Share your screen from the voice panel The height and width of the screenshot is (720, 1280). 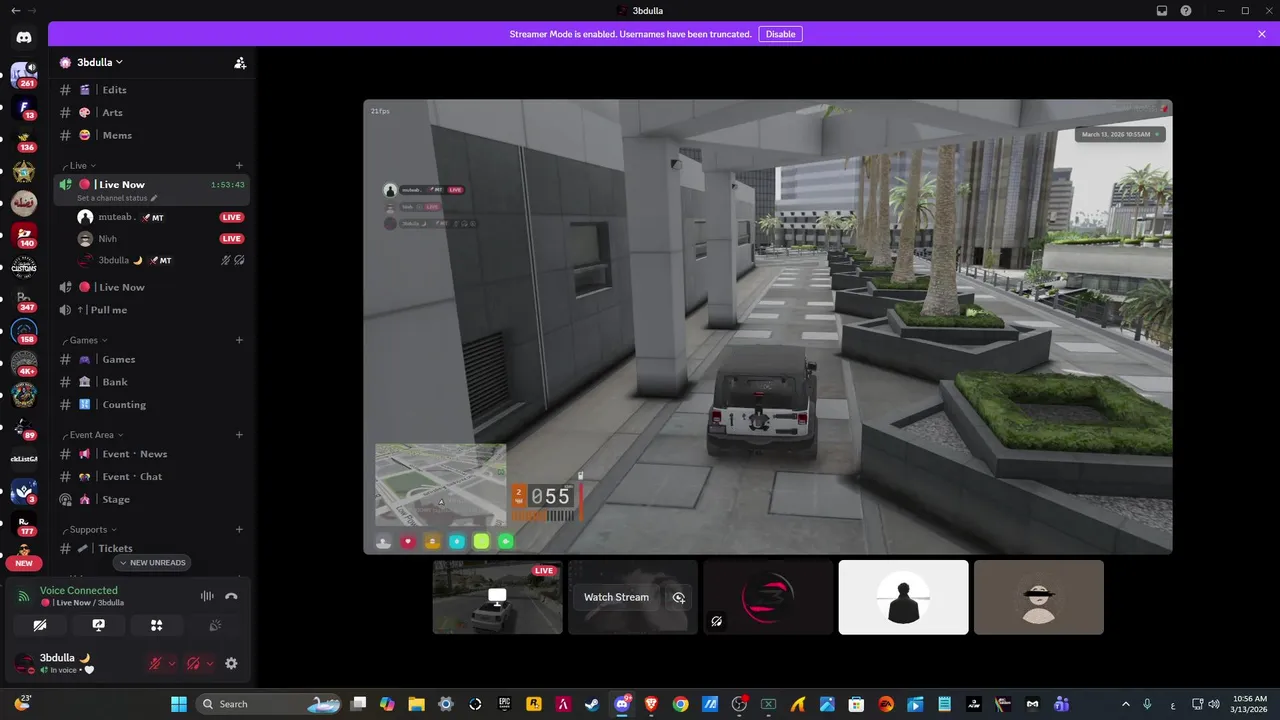pyautogui.click(x=98, y=625)
